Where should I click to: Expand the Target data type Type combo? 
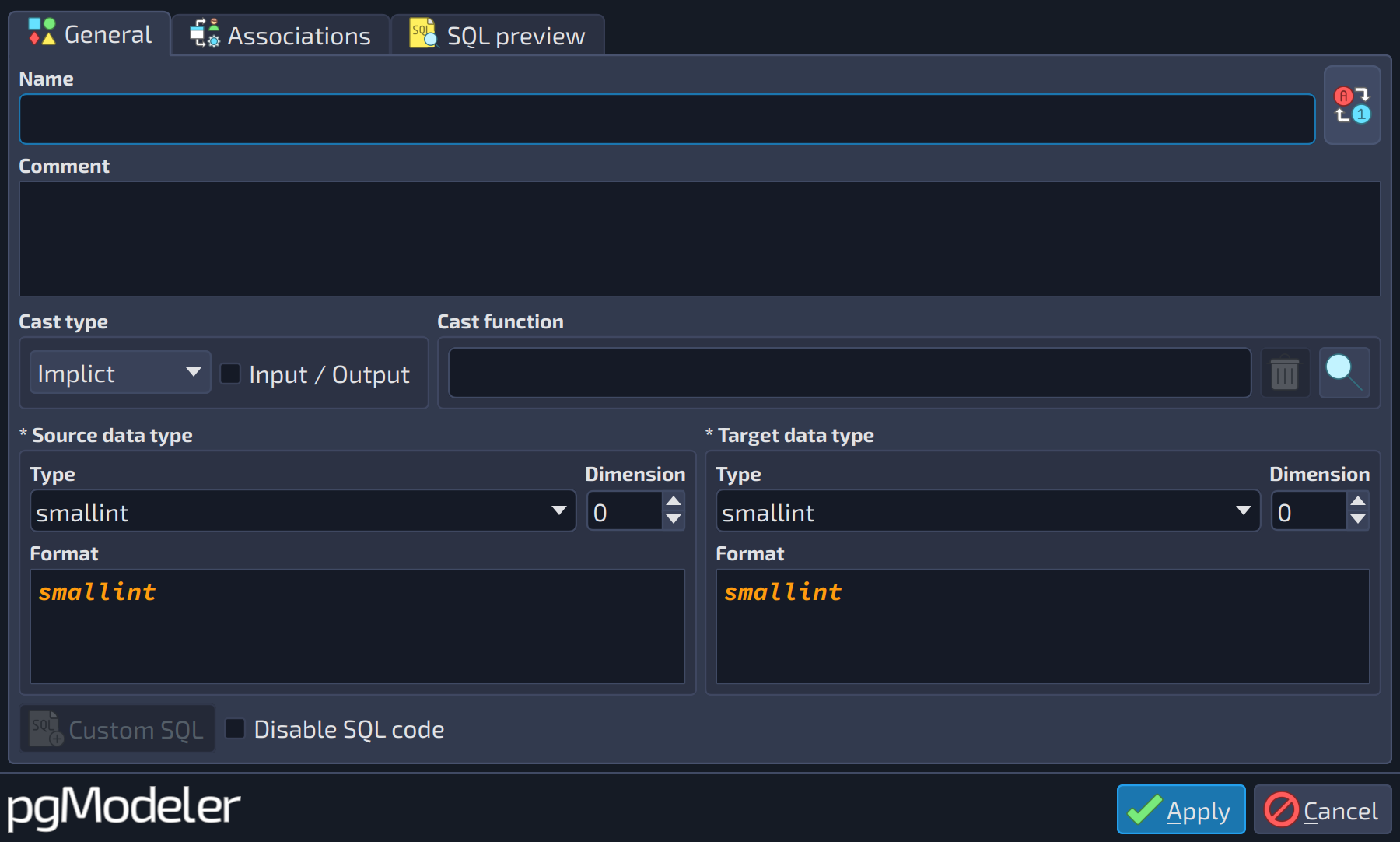pyautogui.click(x=987, y=511)
